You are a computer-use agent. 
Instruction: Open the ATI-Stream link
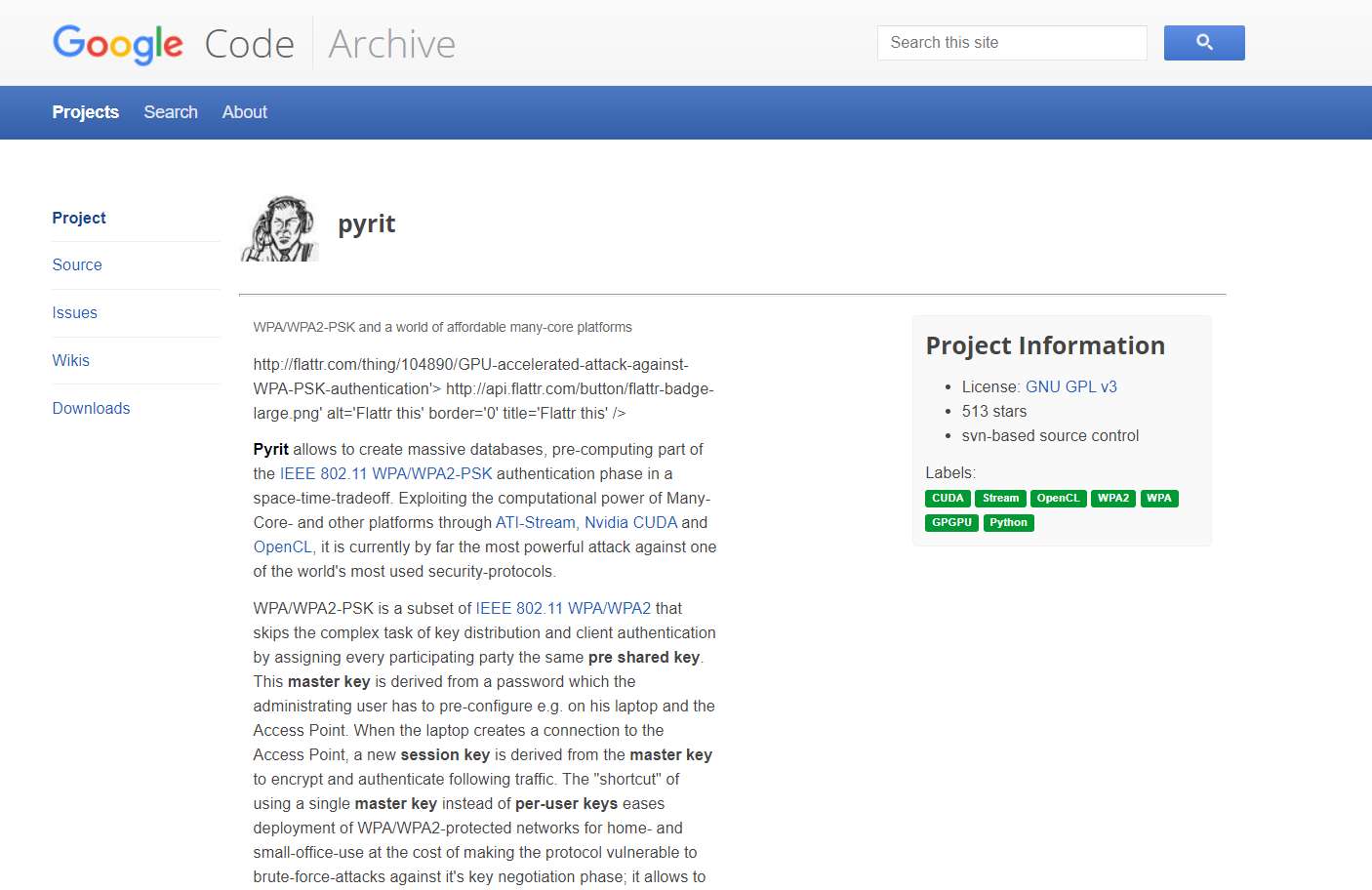[x=536, y=522]
